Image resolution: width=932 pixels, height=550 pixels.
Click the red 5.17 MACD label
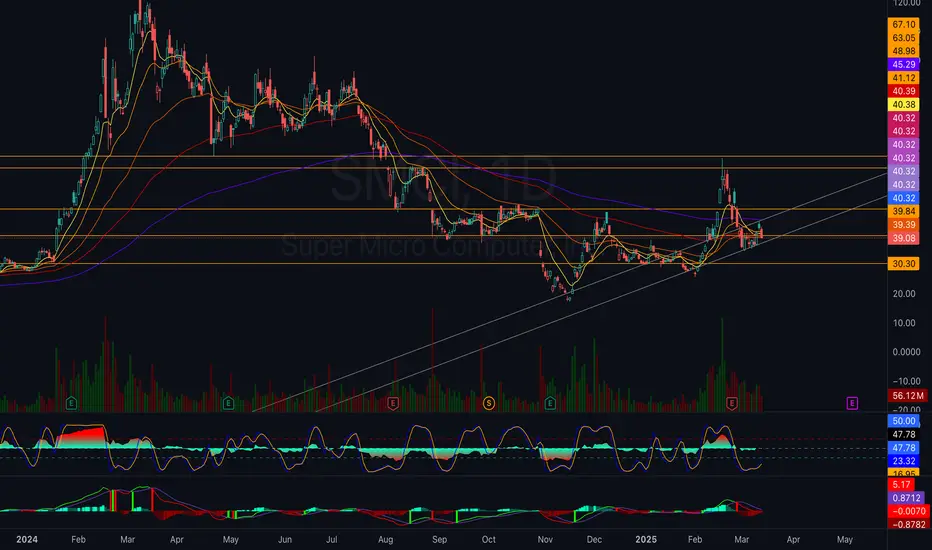click(901, 485)
